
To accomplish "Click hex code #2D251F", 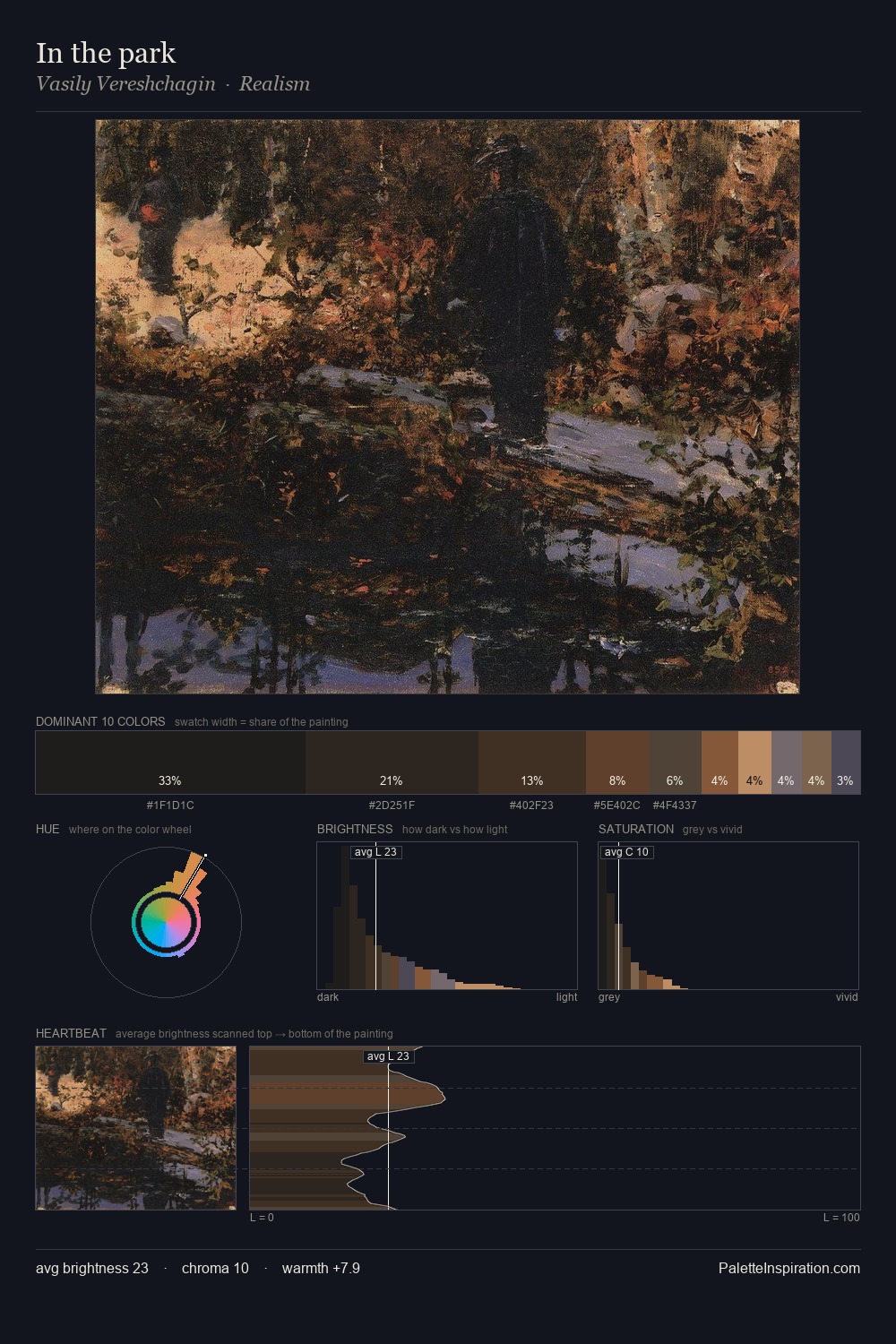I will [392, 806].
